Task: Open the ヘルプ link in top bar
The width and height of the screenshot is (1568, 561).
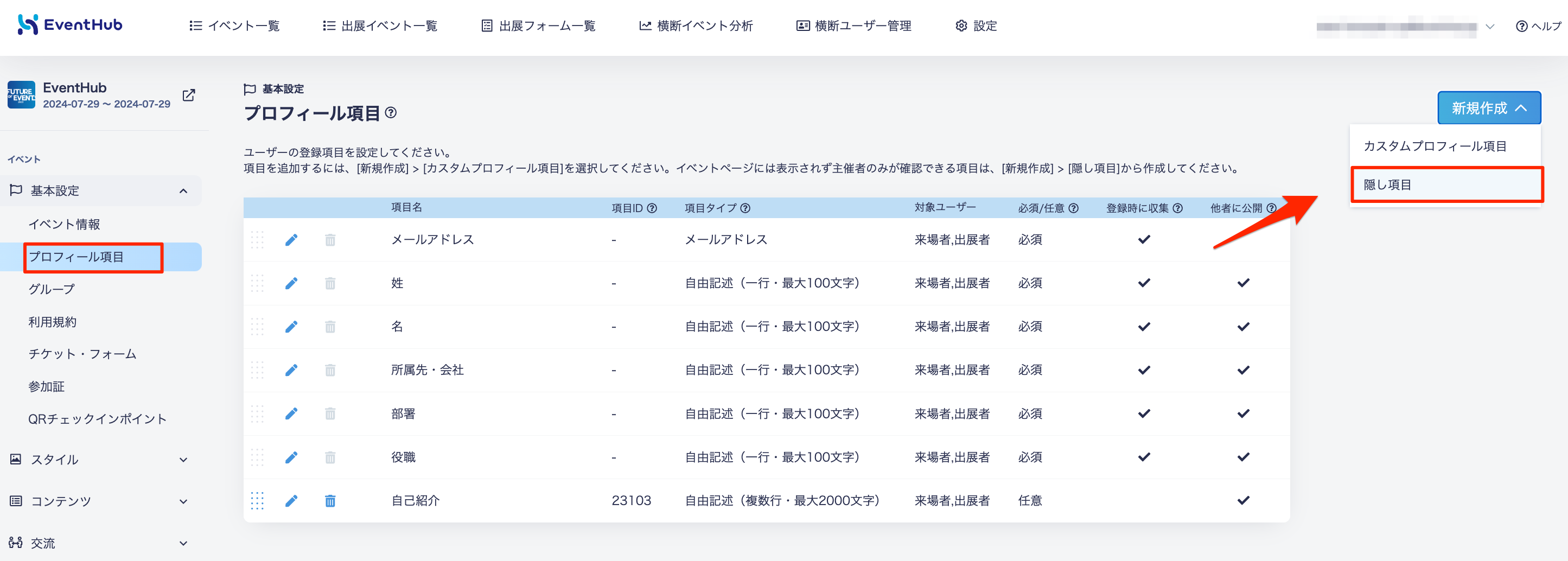Action: (x=1538, y=26)
